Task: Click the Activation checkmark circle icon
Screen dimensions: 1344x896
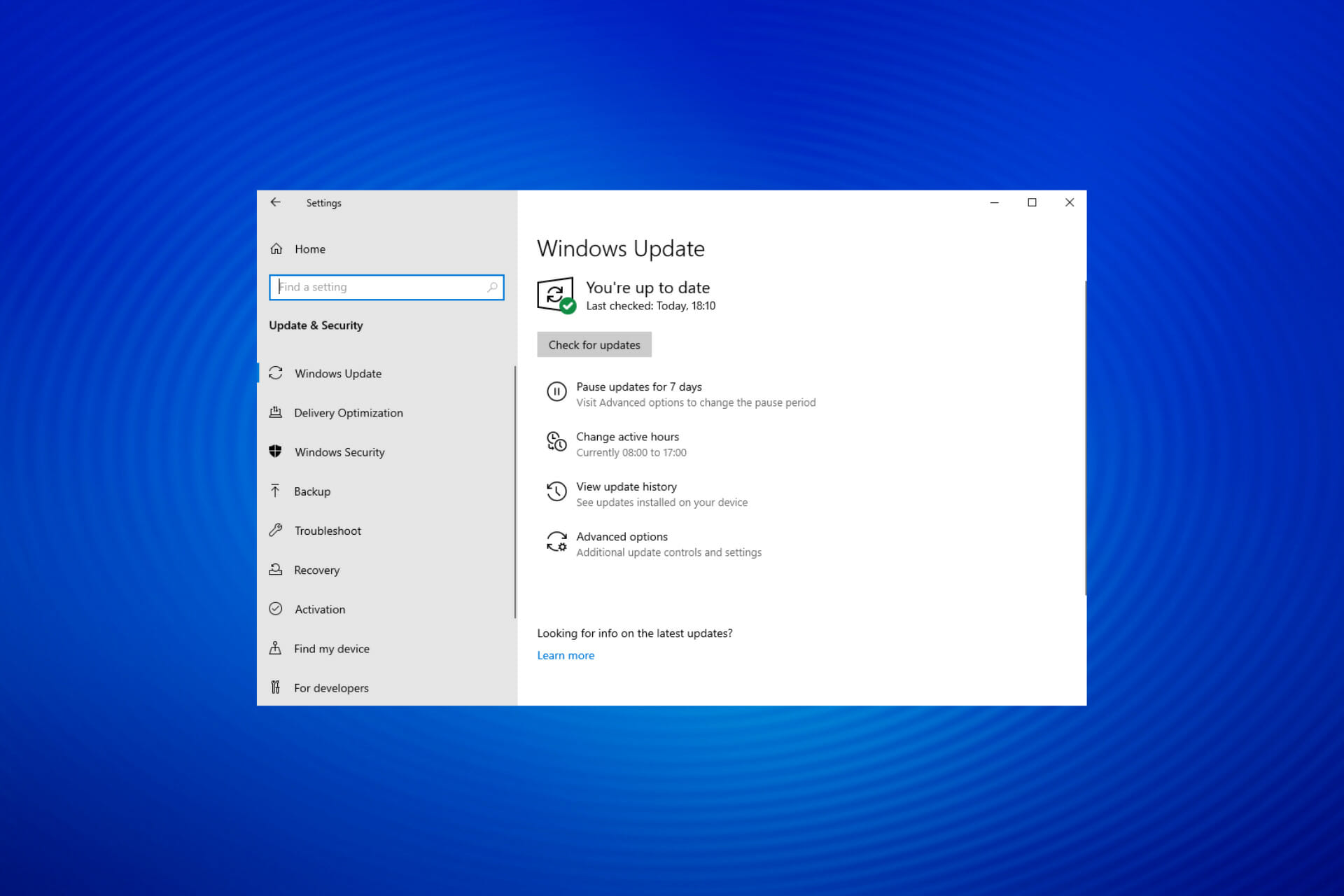Action: tap(276, 608)
